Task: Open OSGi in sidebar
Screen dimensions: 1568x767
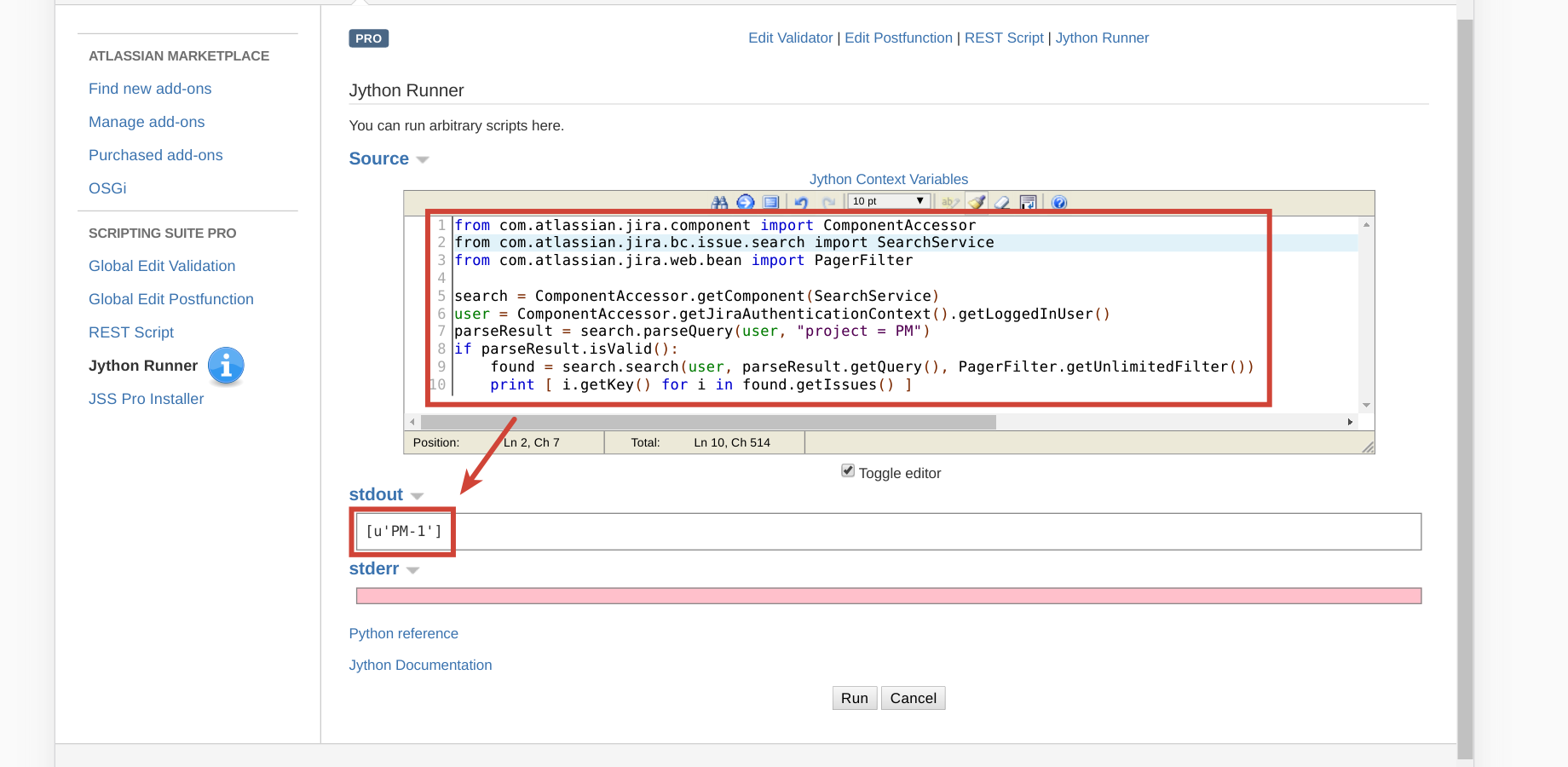Action: 107,188
